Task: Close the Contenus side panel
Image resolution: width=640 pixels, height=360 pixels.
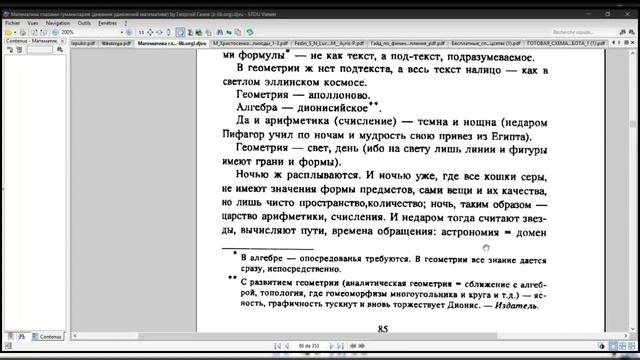Action: (x=62, y=41)
